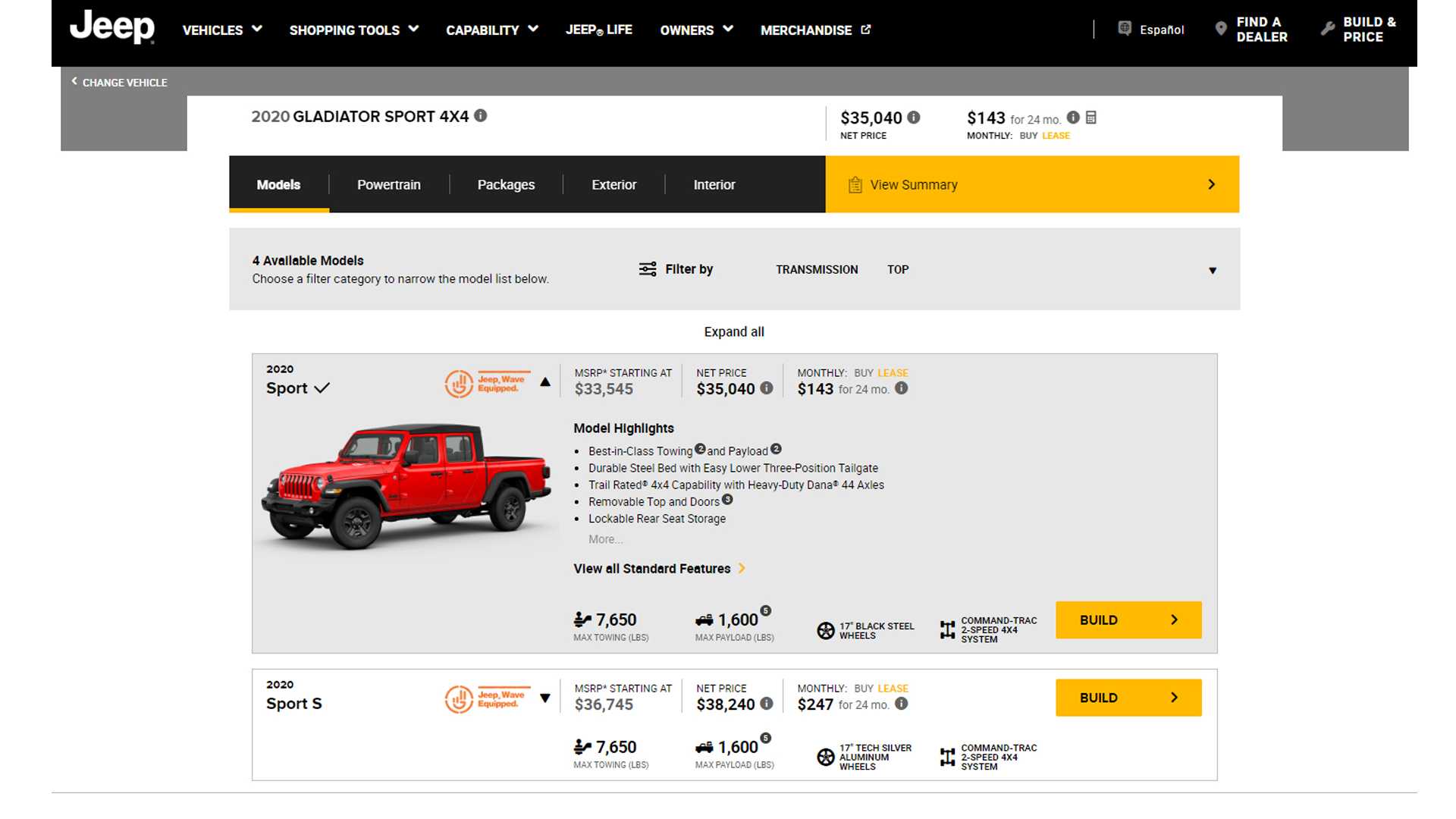The width and height of the screenshot is (1456, 819).
Task: Select the Models tab
Action: tap(278, 184)
